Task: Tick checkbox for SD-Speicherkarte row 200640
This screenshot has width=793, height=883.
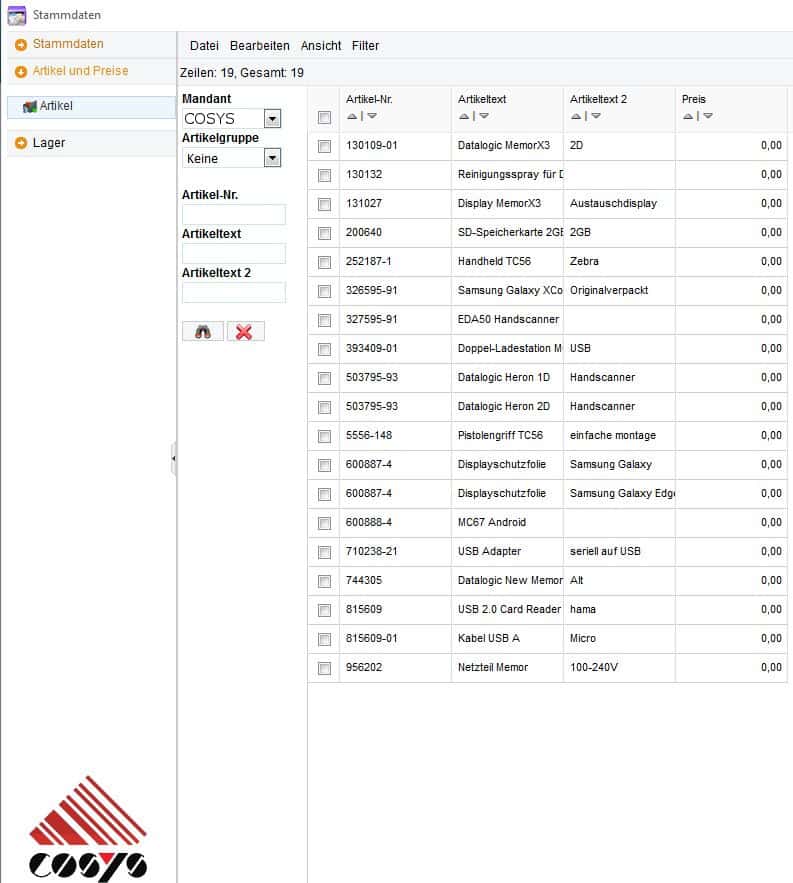Action: pyautogui.click(x=324, y=233)
